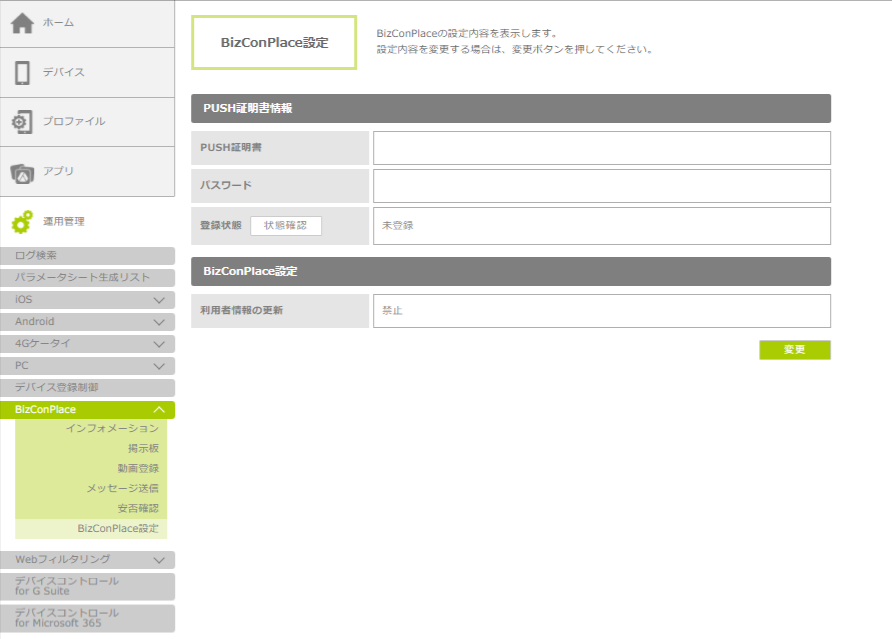The height and width of the screenshot is (639, 892).
Task: Click the Home house icon
Action: coord(22,23)
